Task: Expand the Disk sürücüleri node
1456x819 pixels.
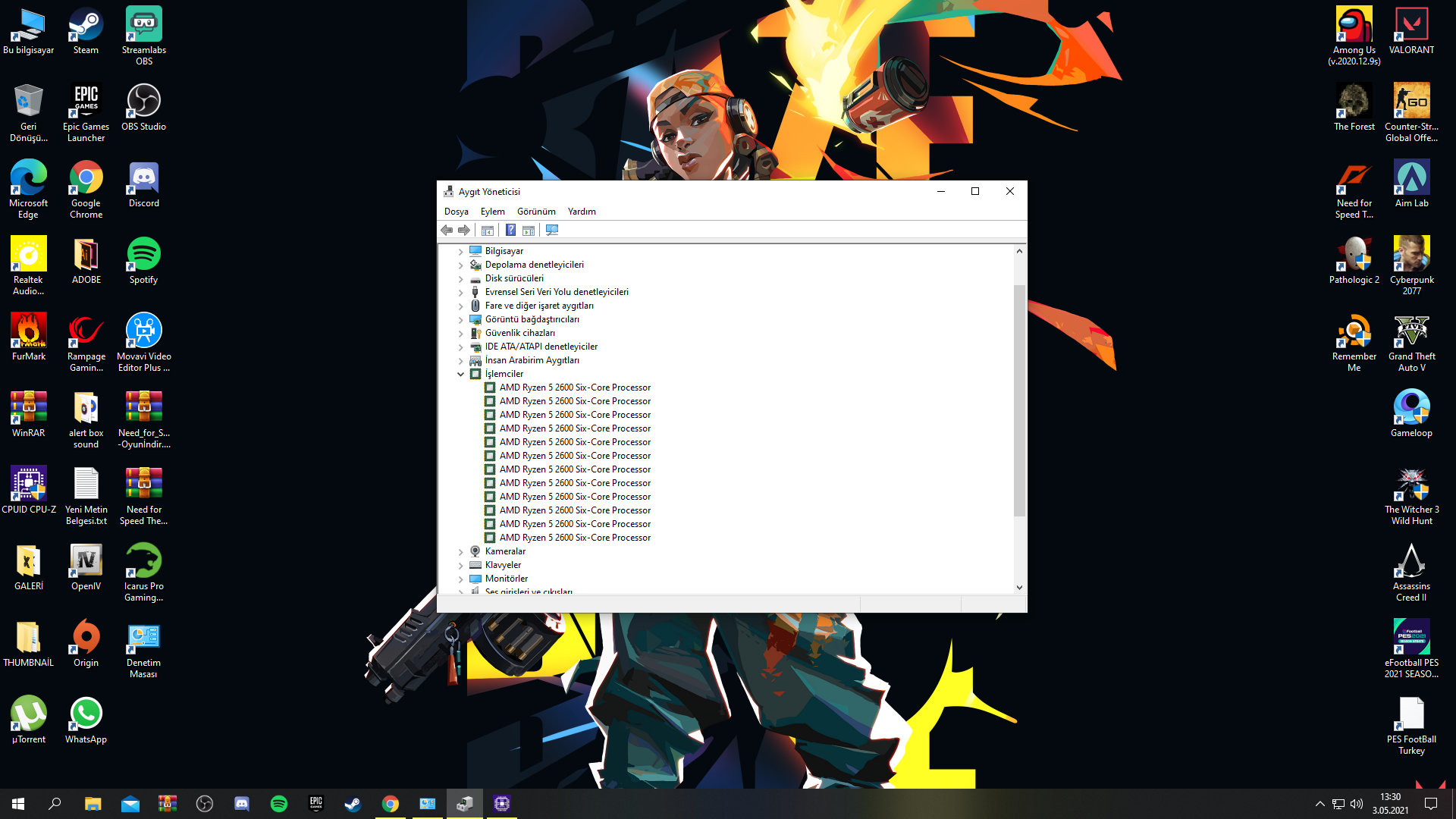Action: tap(460, 278)
